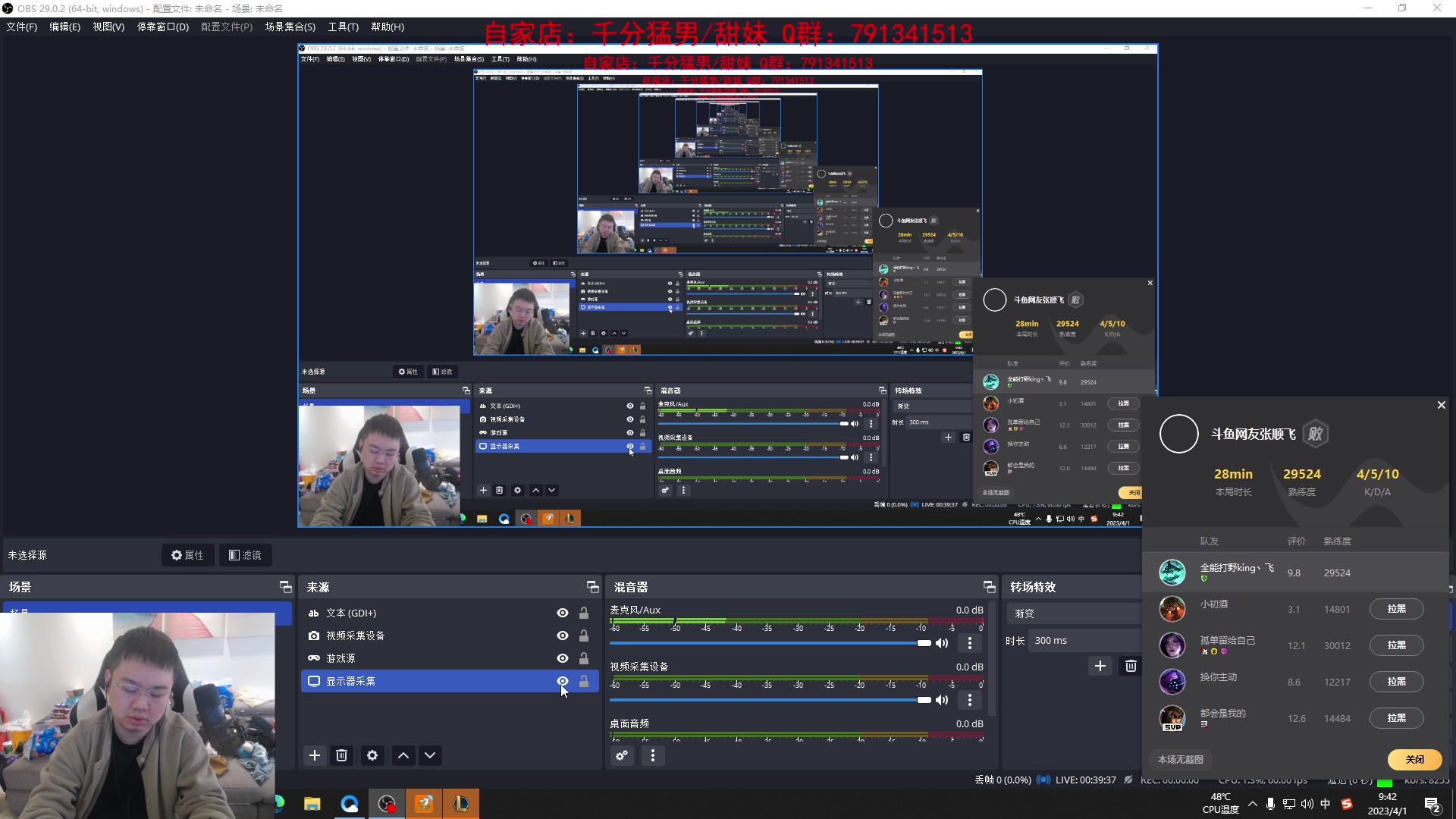The height and width of the screenshot is (819, 1456).
Task: Open File Explorer from the taskbar
Action: click(x=312, y=804)
